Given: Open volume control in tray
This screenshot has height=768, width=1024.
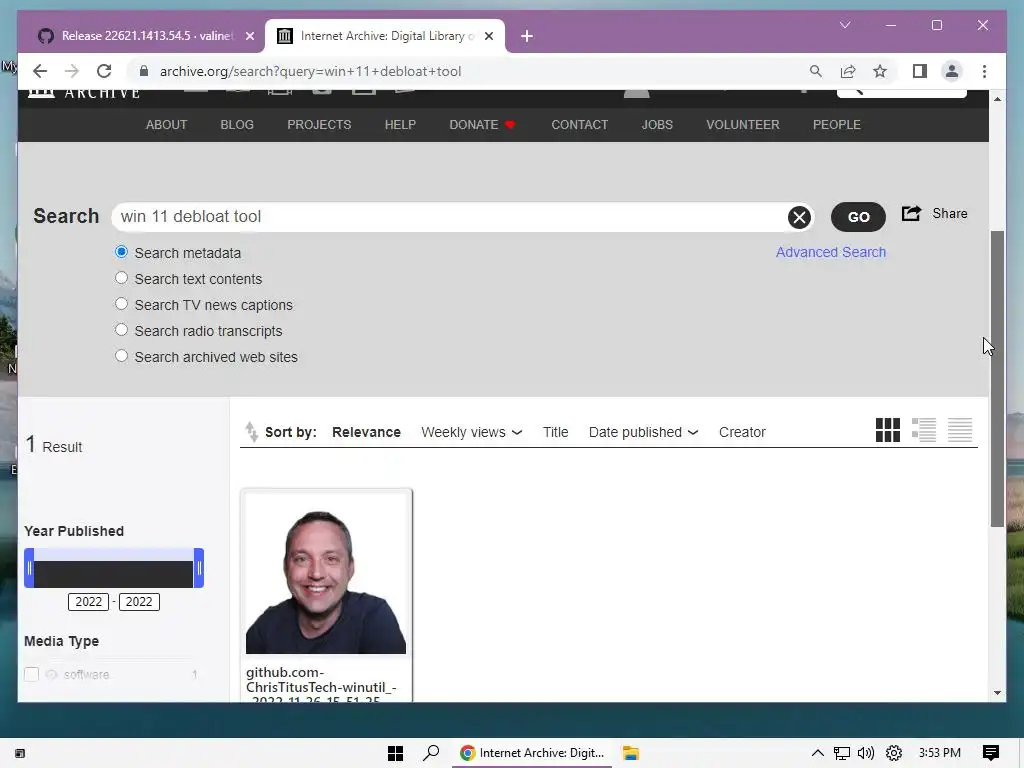Looking at the screenshot, I should 865,753.
